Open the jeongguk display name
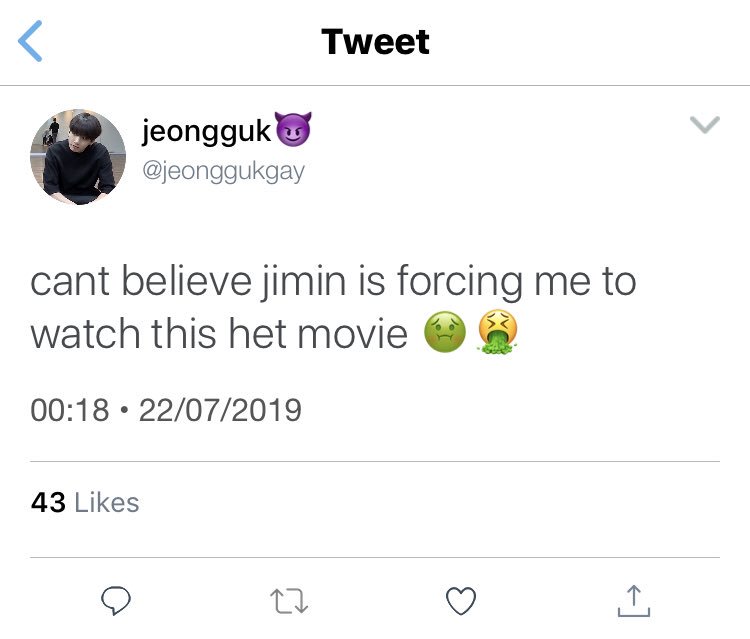This screenshot has width=750, height=639. click(207, 131)
